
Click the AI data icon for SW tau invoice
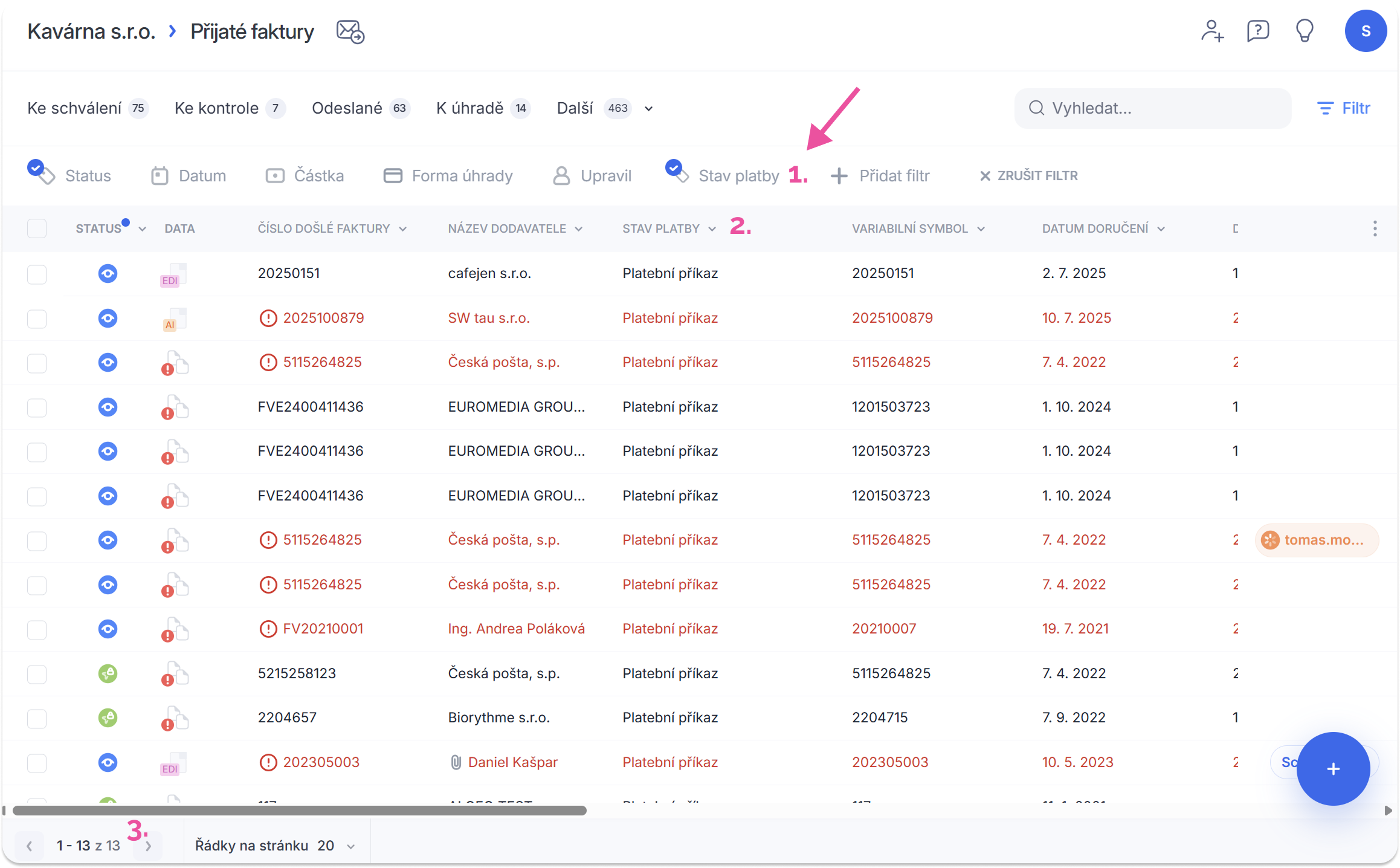click(x=173, y=319)
